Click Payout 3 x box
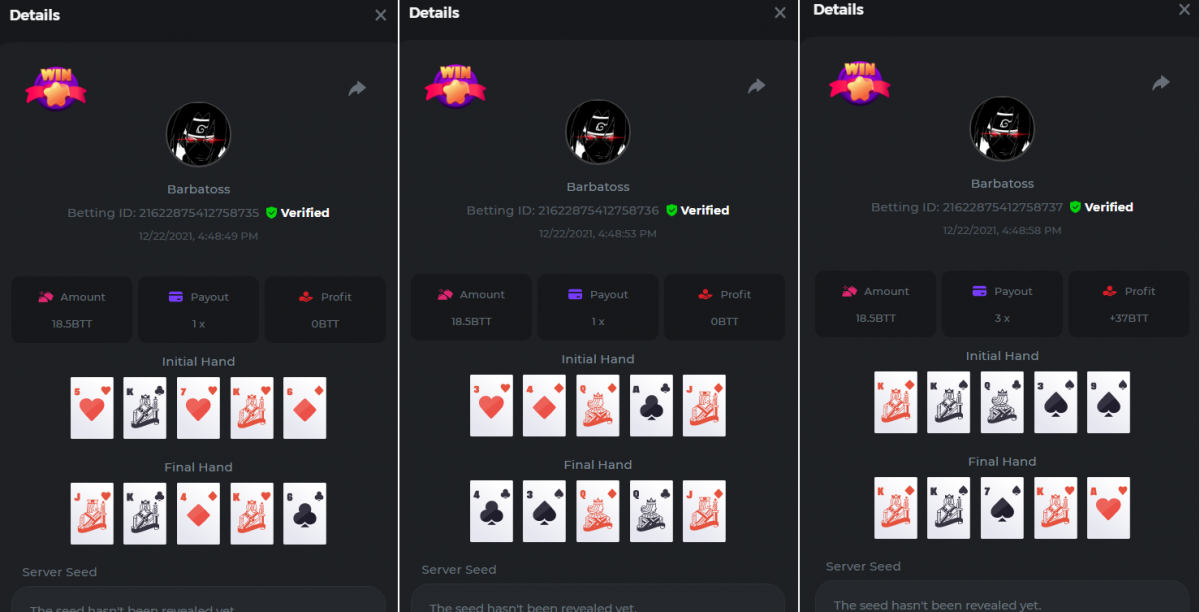Screen dimensions: 1200x612 click(x=1002, y=304)
